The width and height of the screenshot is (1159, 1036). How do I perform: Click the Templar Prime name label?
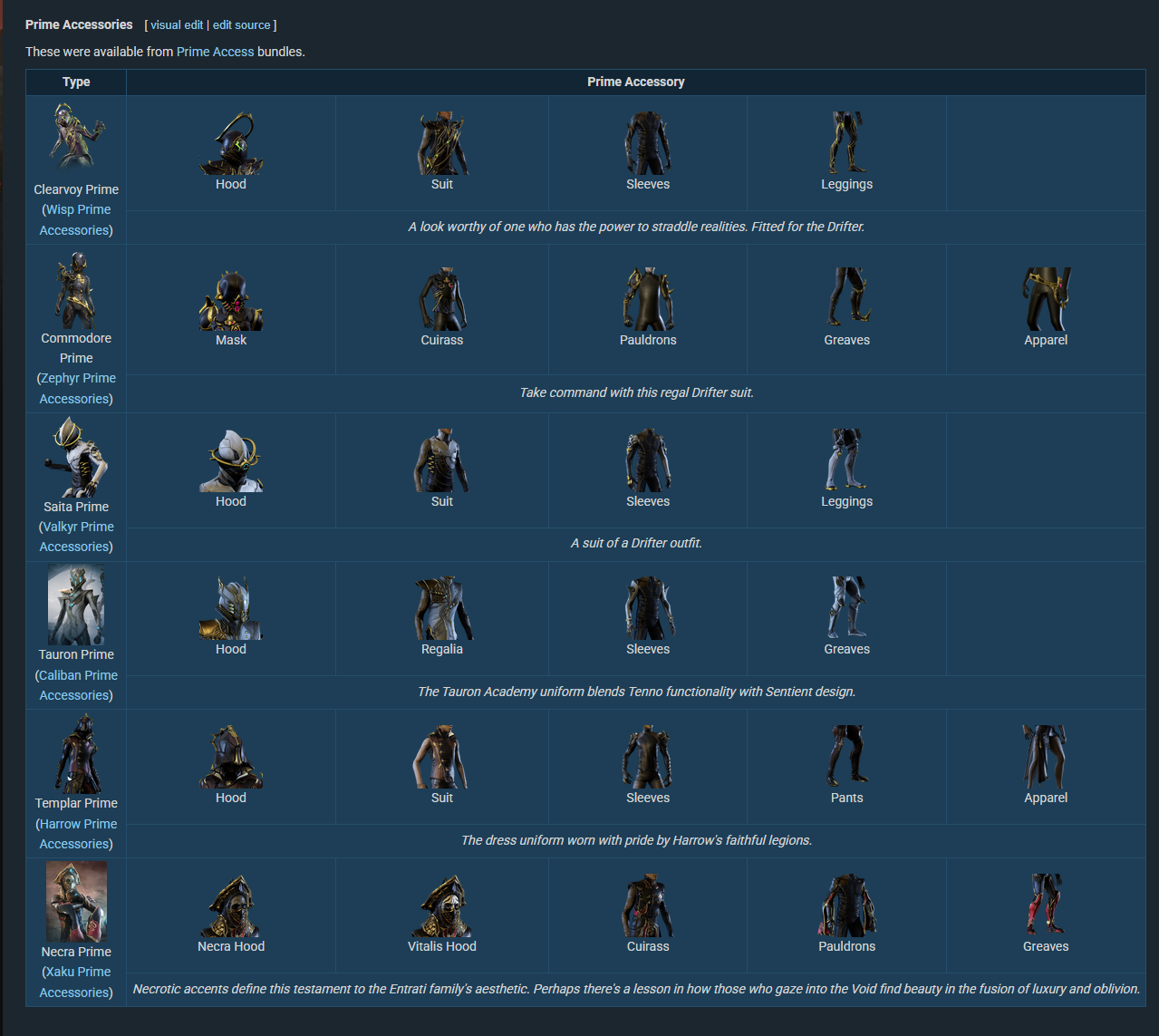(x=76, y=803)
